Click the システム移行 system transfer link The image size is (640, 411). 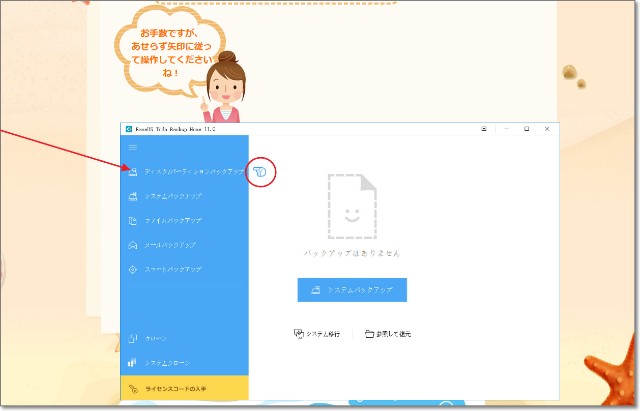pyautogui.click(x=316, y=333)
